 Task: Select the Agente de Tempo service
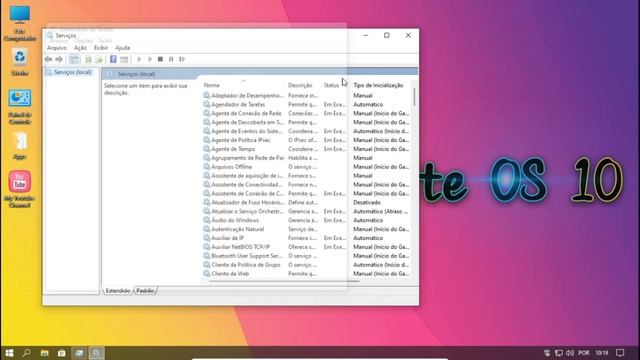(233, 149)
